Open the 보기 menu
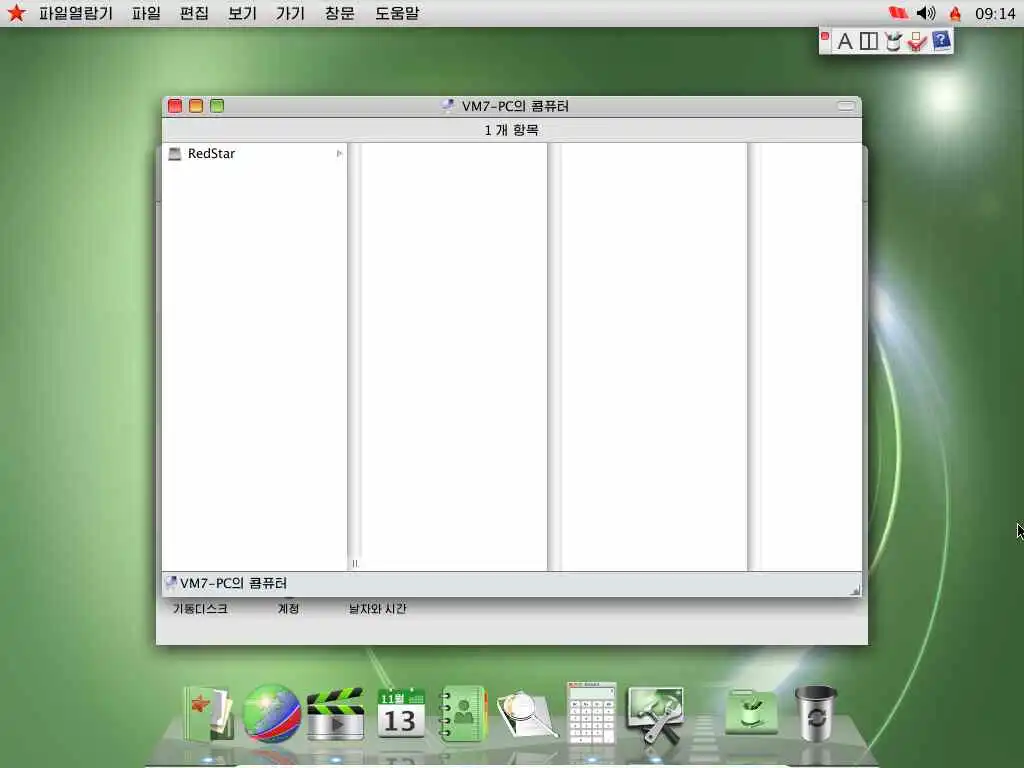Viewport: 1024px width, 768px height. (242, 13)
